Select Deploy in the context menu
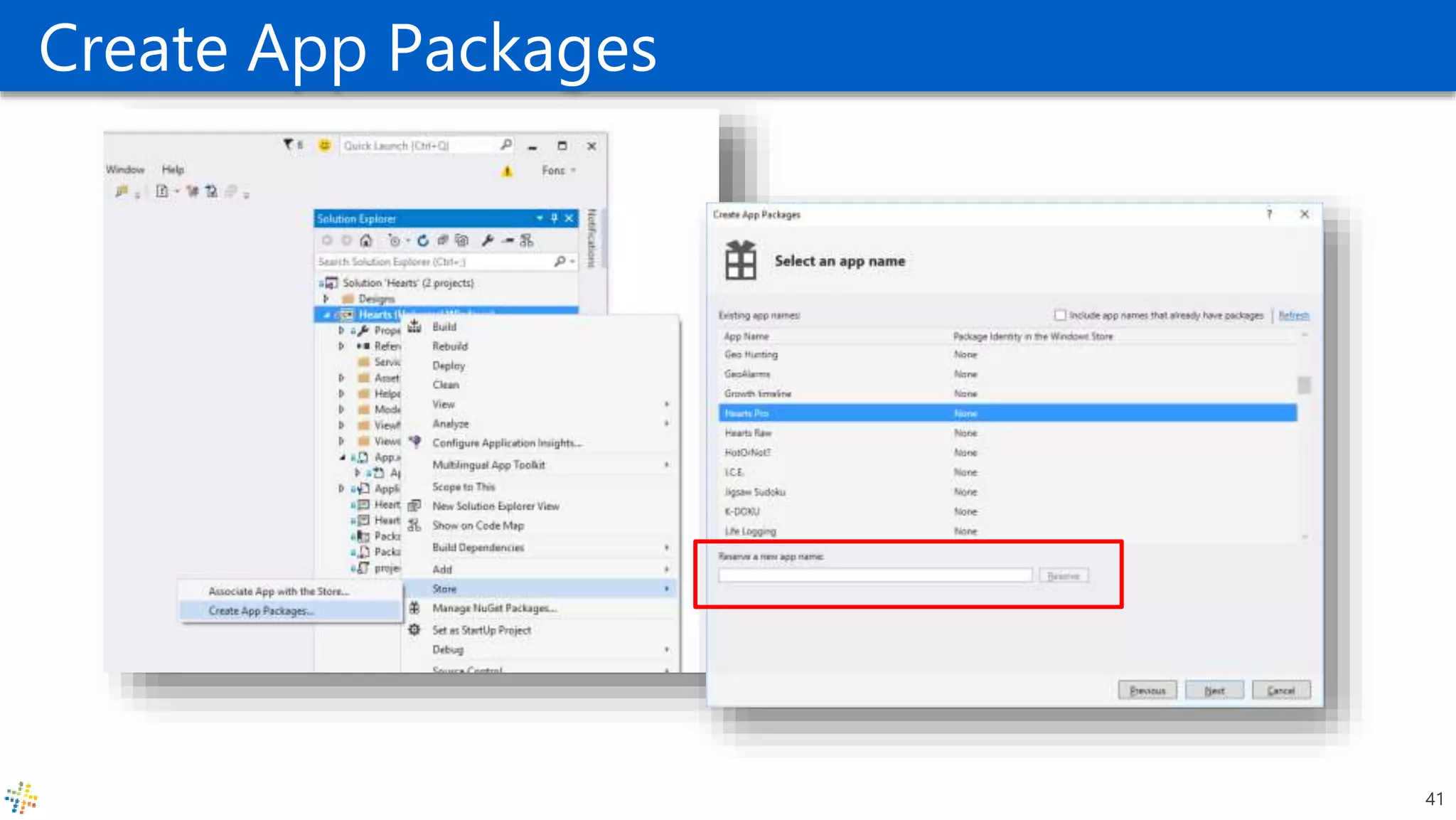The height and width of the screenshot is (820, 1456). click(449, 366)
